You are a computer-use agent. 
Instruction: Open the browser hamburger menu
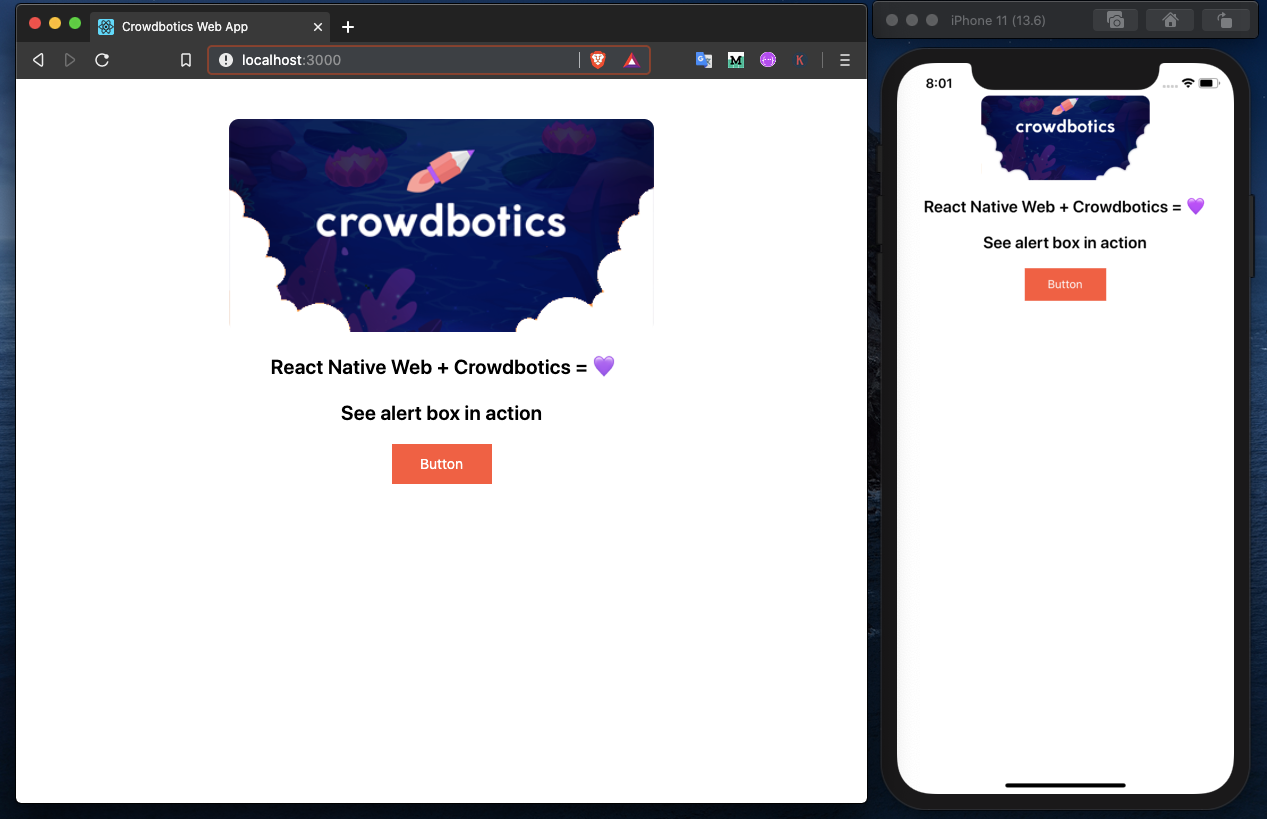click(x=845, y=59)
